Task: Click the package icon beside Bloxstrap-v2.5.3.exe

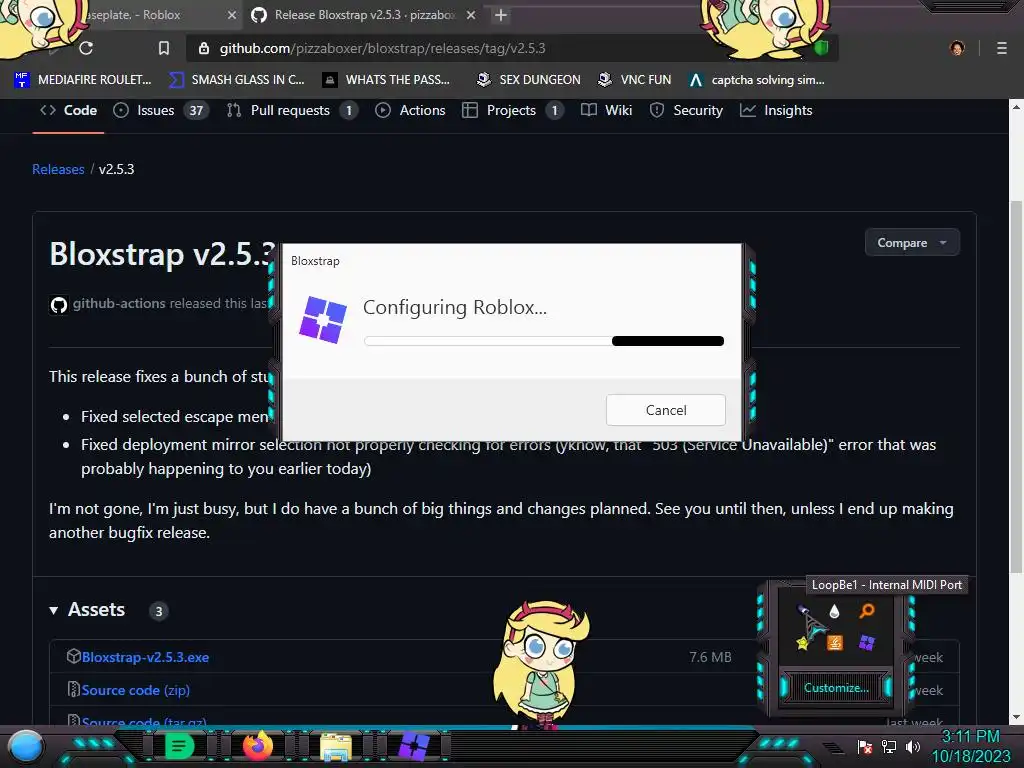Action: point(74,656)
